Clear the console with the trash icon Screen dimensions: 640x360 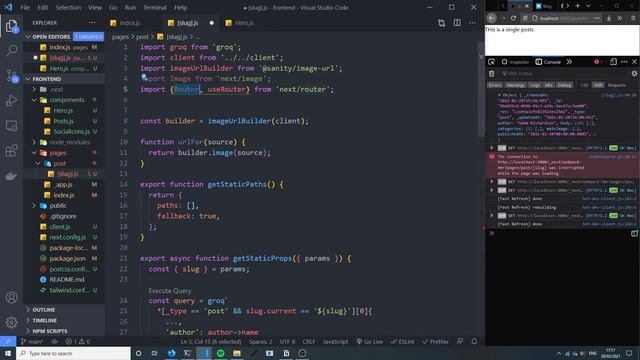(491, 73)
